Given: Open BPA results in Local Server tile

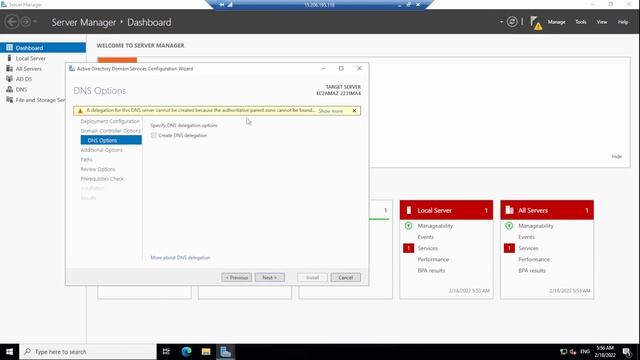Looking at the screenshot, I should pyautogui.click(x=431, y=270).
